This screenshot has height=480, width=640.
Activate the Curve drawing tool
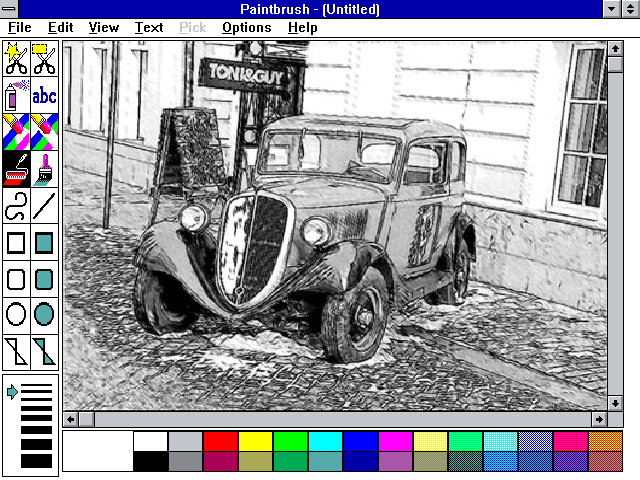[17, 206]
